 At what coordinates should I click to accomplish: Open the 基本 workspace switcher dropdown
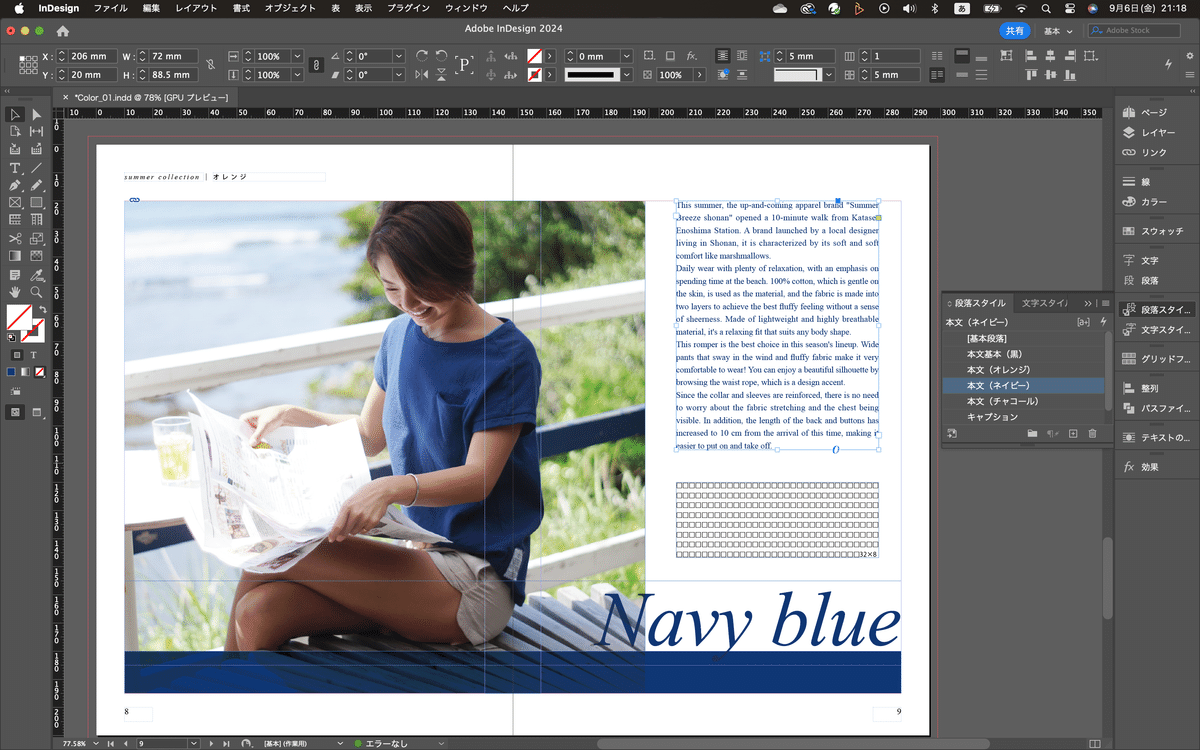1058,31
